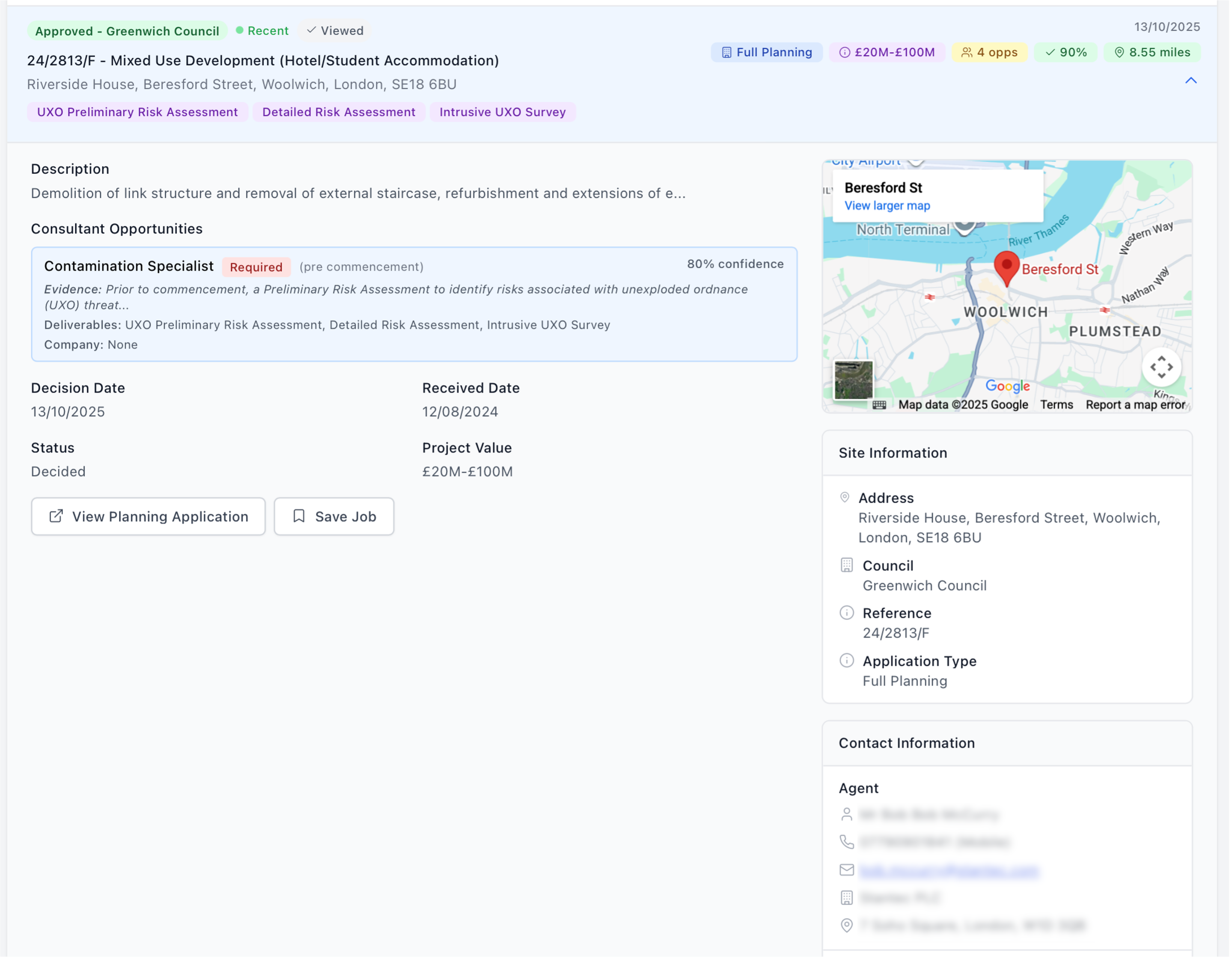Click the red Beresford St map pin
The image size is (1232, 959).
1009,269
